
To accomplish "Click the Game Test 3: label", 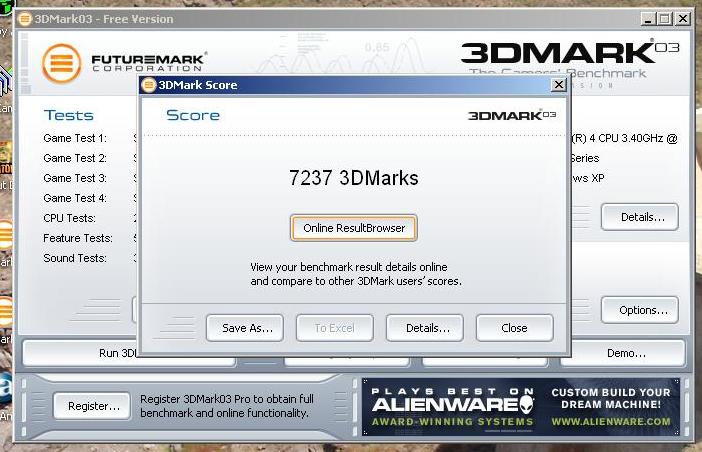I will click(75, 178).
